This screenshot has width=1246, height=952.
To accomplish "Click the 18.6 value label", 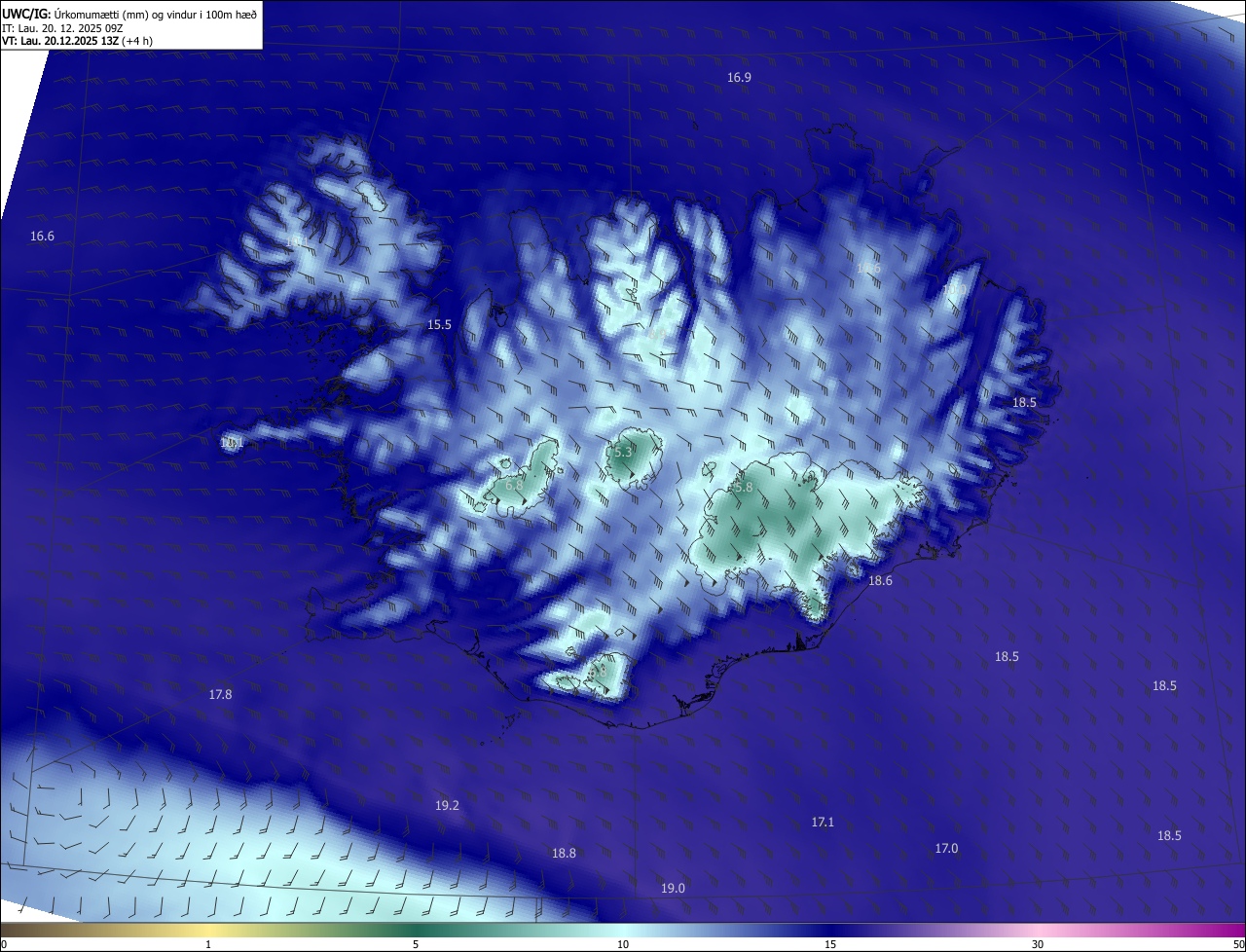I will [880, 580].
